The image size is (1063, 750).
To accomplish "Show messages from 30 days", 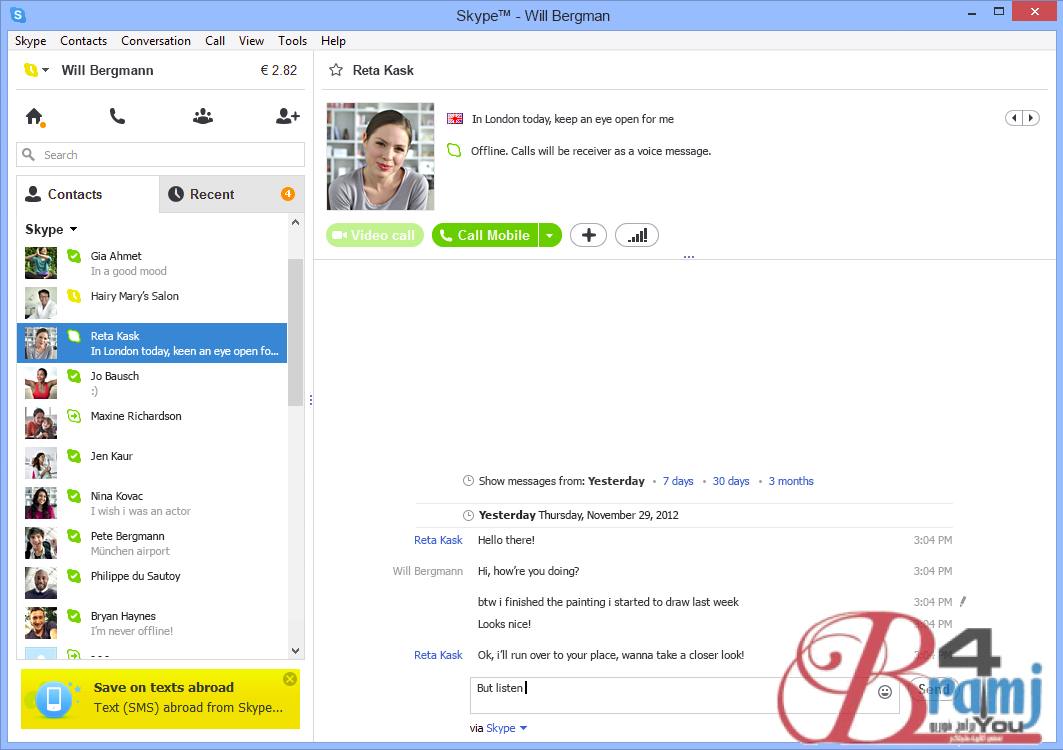I will (x=731, y=481).
